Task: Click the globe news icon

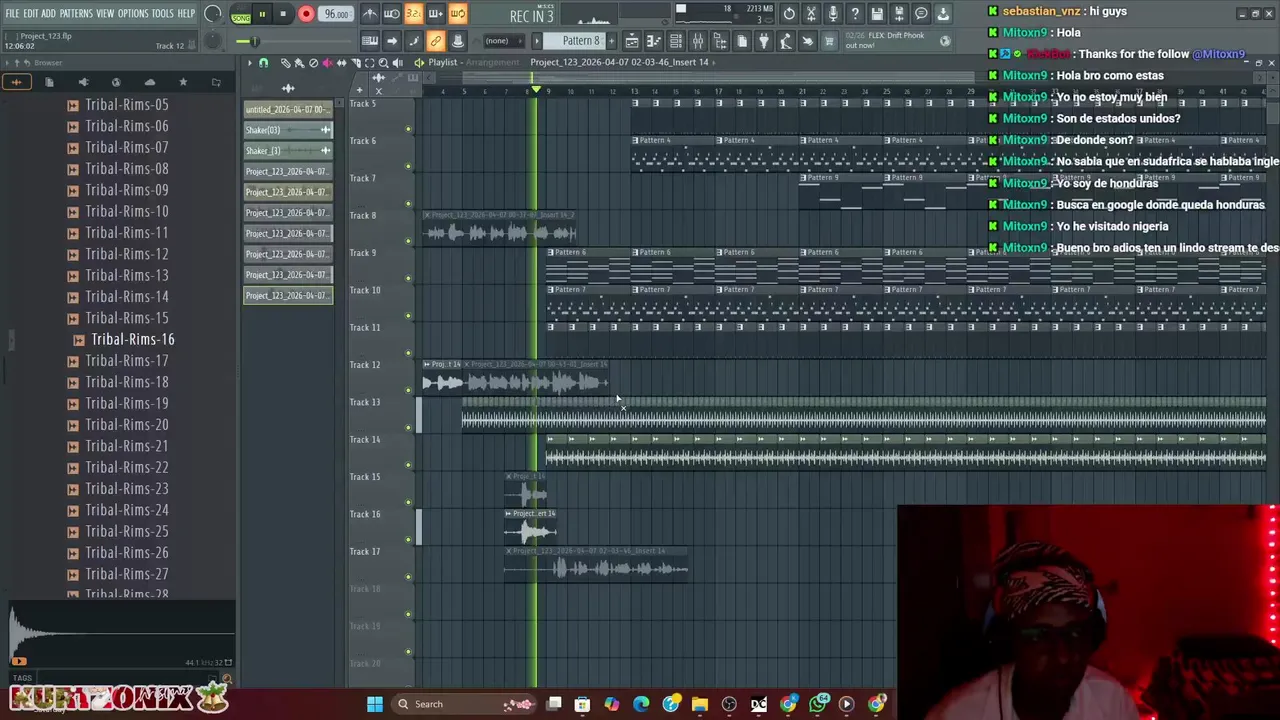Action: click(x=945, y=41)
